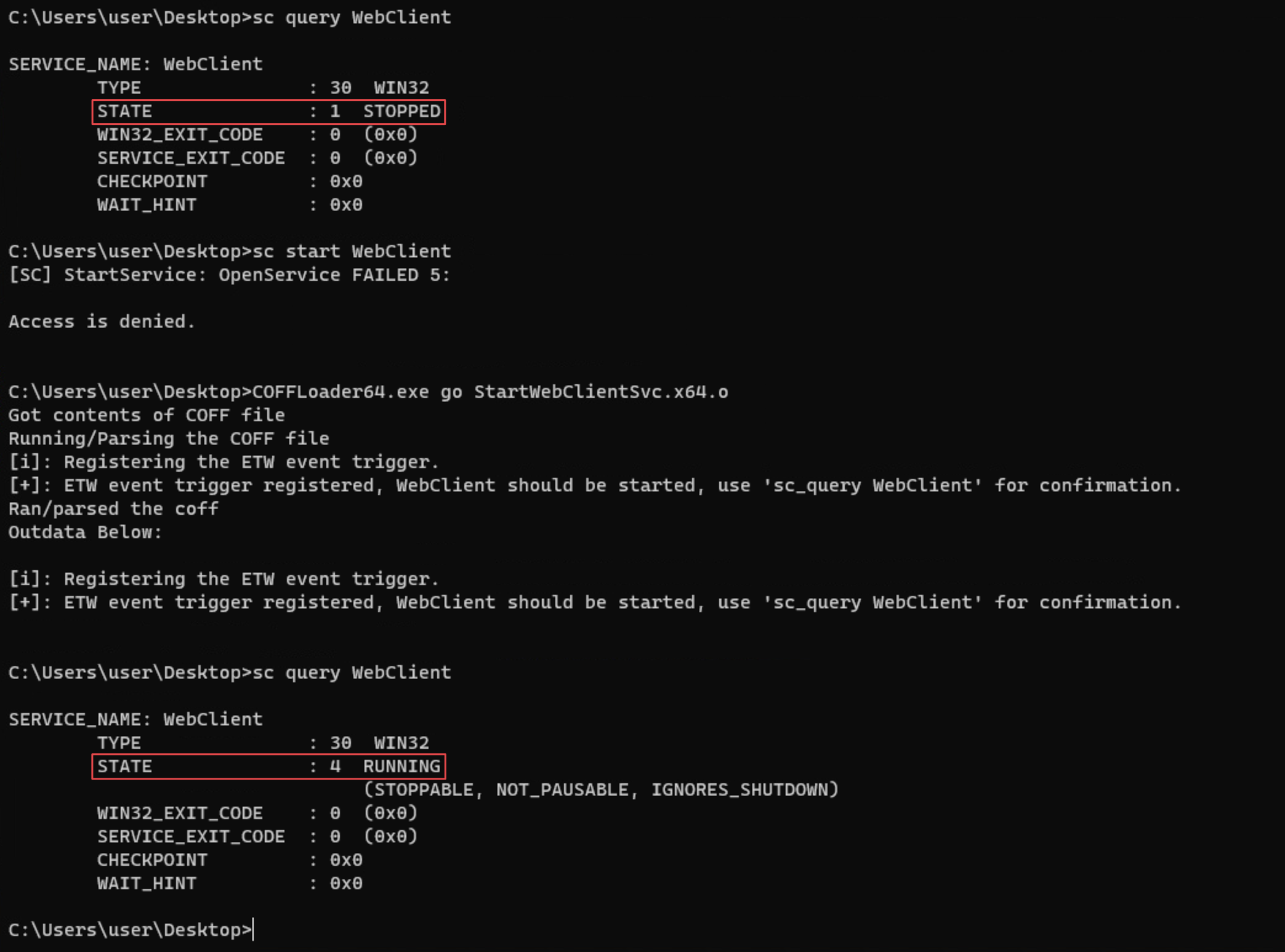
Task: Click the SERVICE_NAME line above the STOPPED state
Action: coord(135,65)
